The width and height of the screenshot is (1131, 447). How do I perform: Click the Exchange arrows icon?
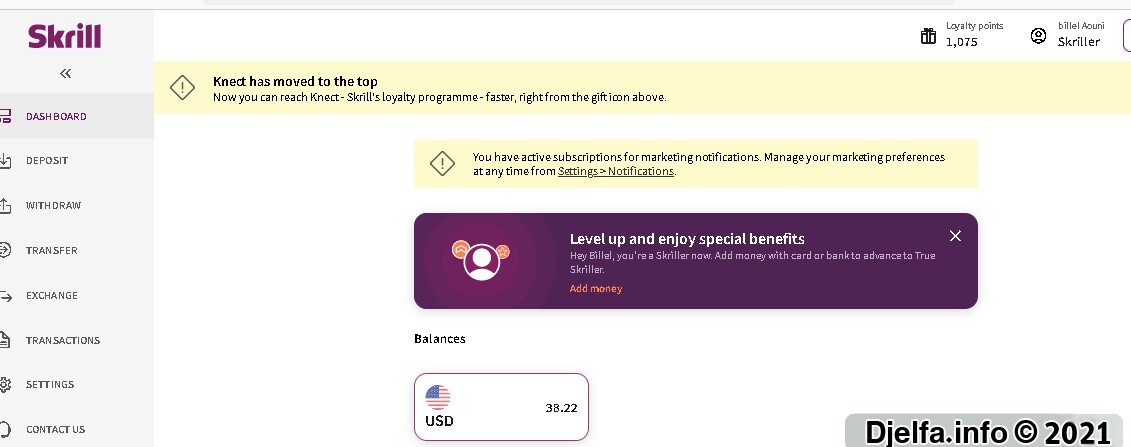point(5,296)
